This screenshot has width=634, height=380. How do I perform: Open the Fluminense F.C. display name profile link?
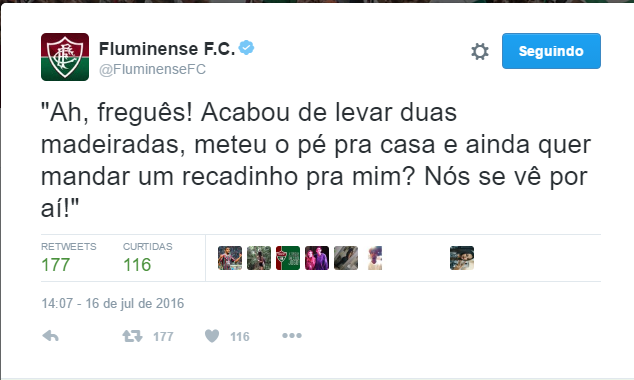[x=167, y=49]
